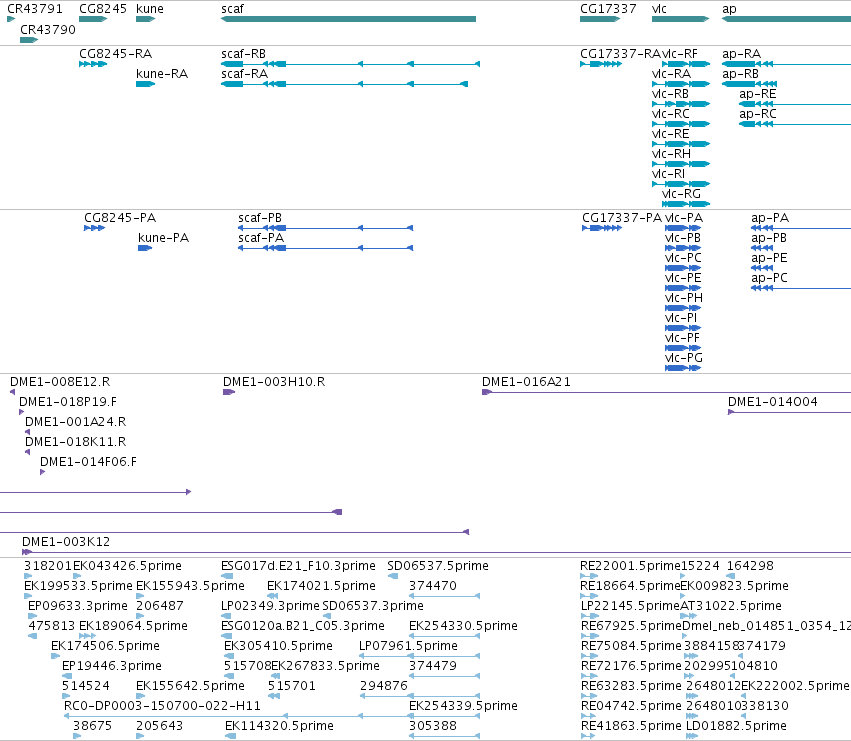Select the ap-RE transcript label

(x=758, y=93)
